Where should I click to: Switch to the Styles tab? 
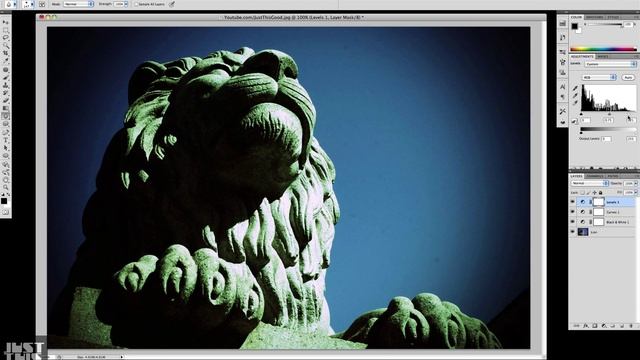pyautogui.click(x=613, y=17)
